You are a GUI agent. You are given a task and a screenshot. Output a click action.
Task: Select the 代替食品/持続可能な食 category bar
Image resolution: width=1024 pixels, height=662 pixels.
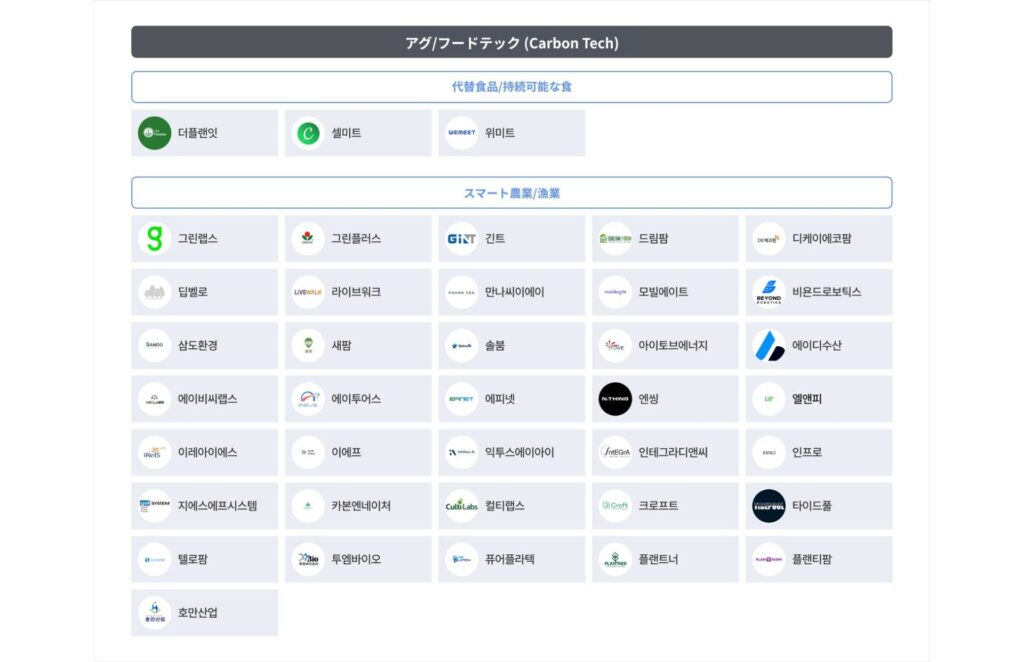click(511, 87)
